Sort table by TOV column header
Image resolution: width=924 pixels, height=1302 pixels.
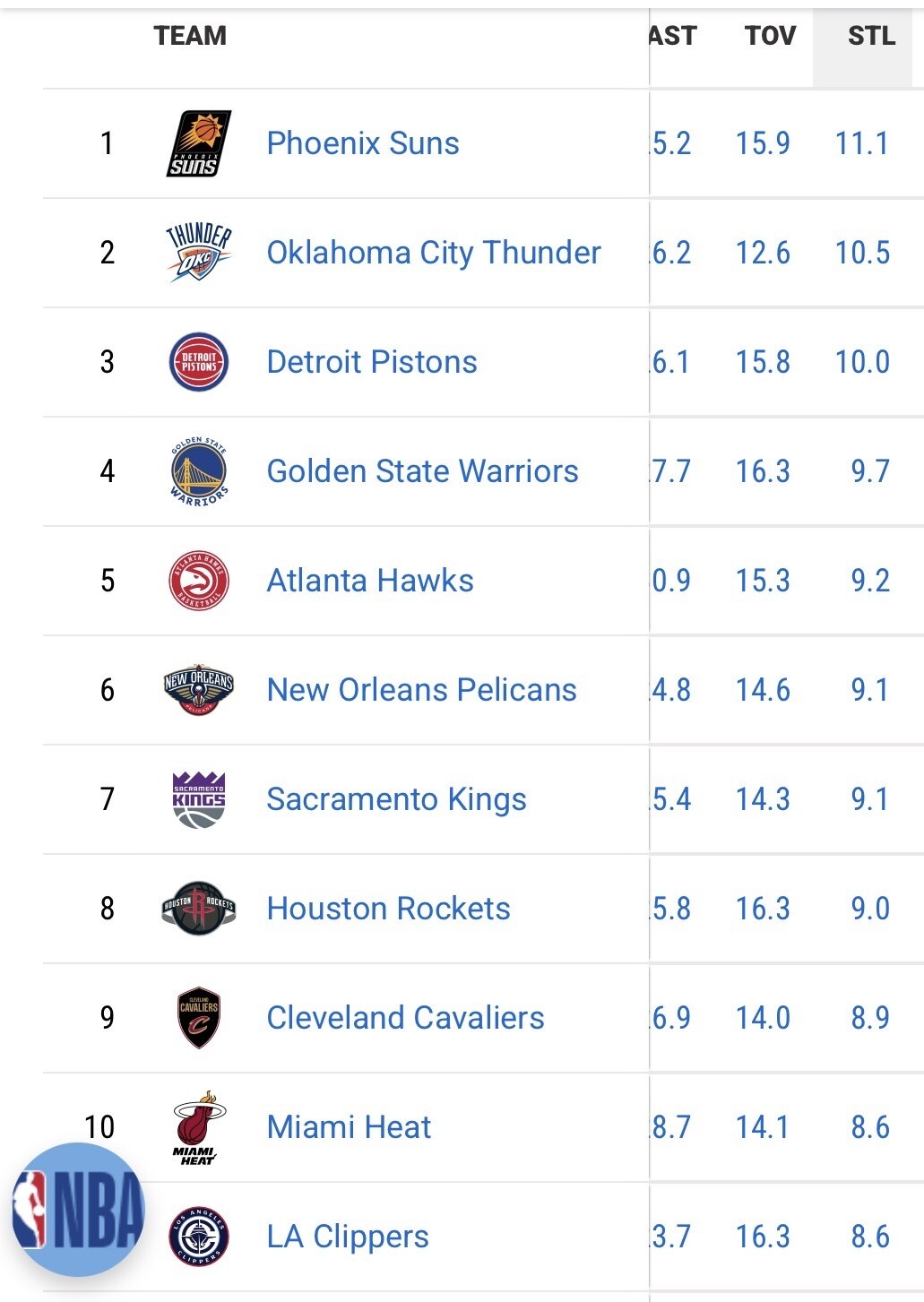coord(770,36)
